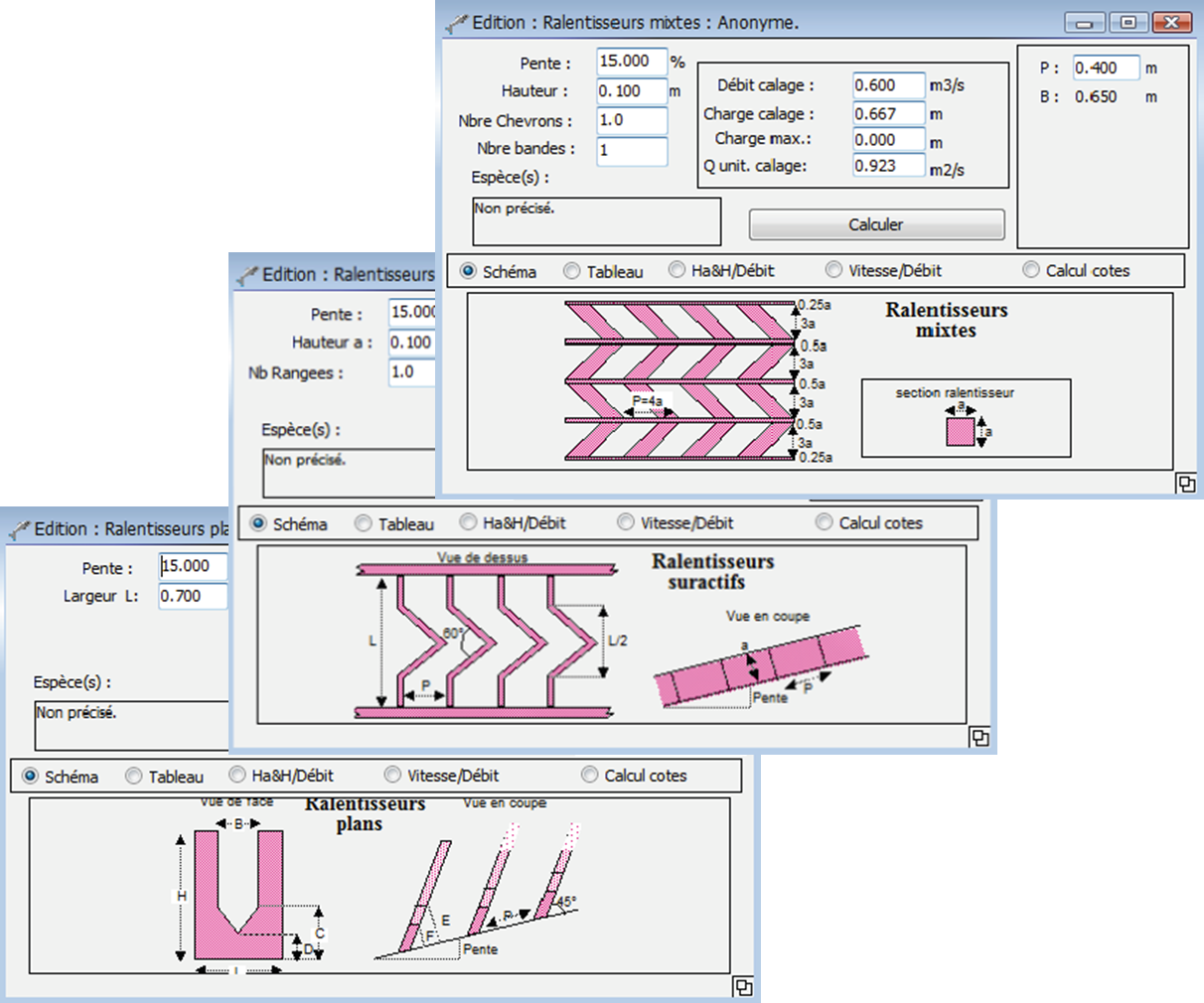Click the app icon in the Ralentisseurs mixtes title bar

point(458,23)
